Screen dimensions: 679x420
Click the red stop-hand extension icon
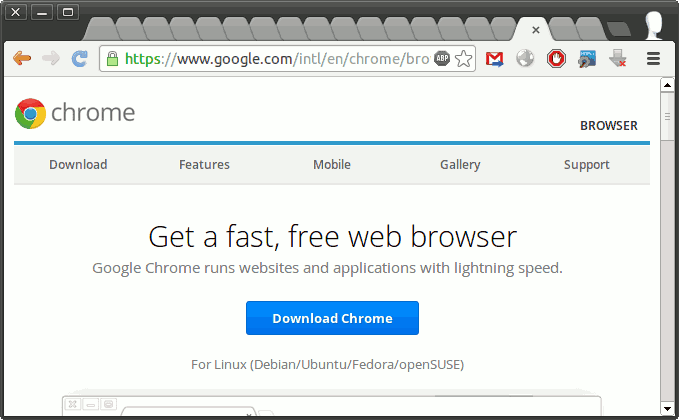tap(556, 59)
